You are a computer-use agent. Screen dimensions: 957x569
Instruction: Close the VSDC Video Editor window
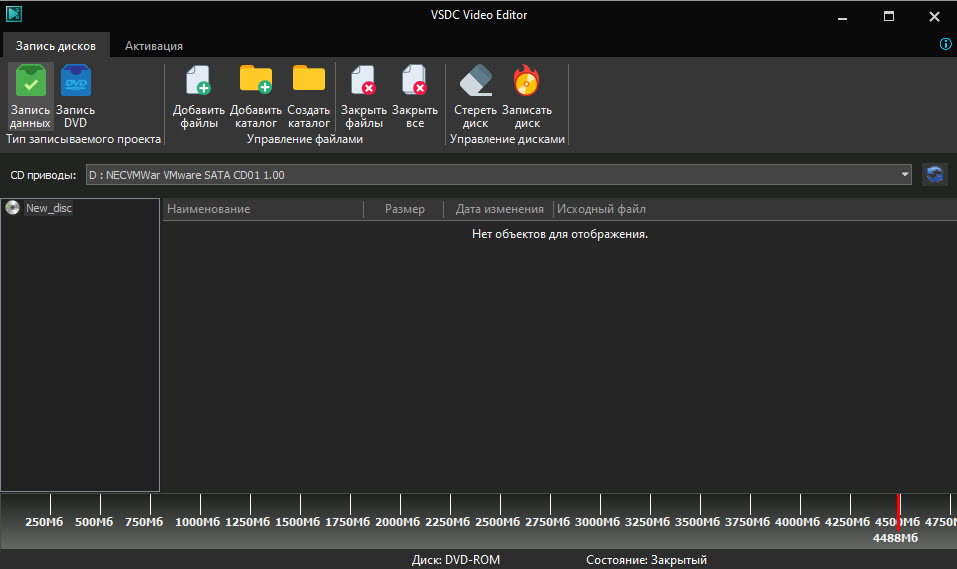click(x=934, y=16)
